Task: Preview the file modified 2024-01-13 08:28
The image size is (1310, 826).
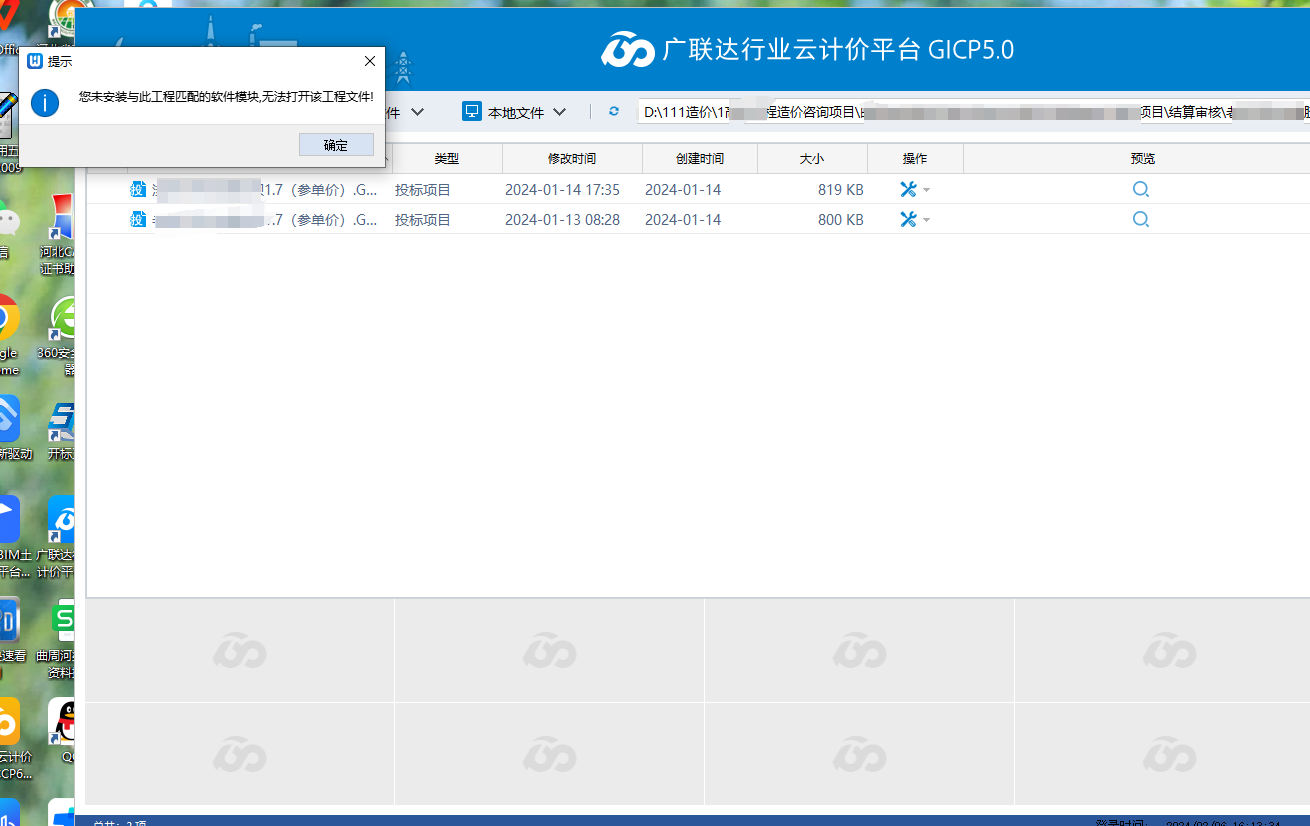Action: 1141,219
